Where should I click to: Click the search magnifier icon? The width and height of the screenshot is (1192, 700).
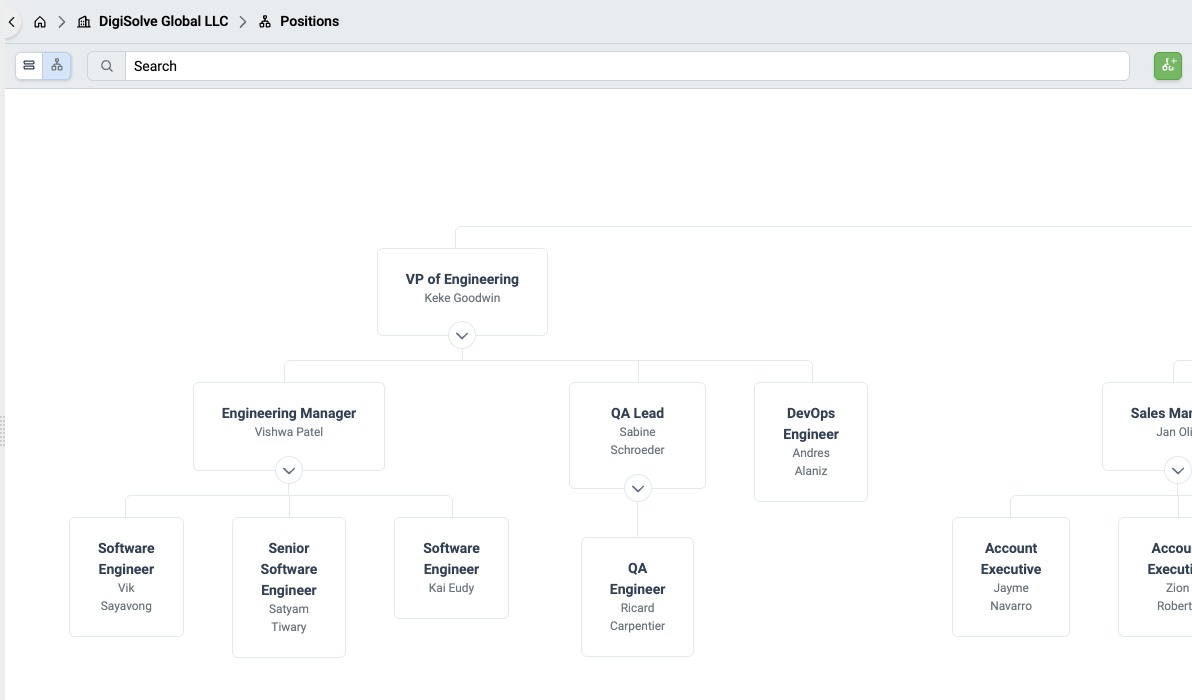(x=106, y=66)
